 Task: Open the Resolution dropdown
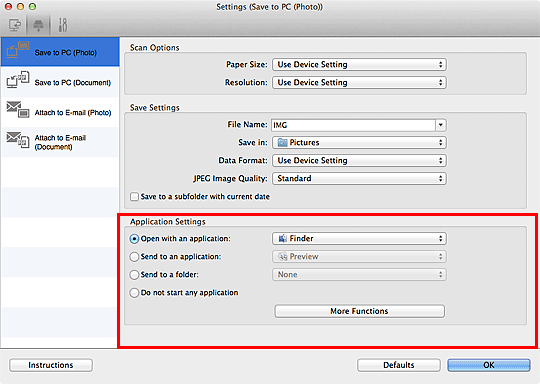point(359,82)
